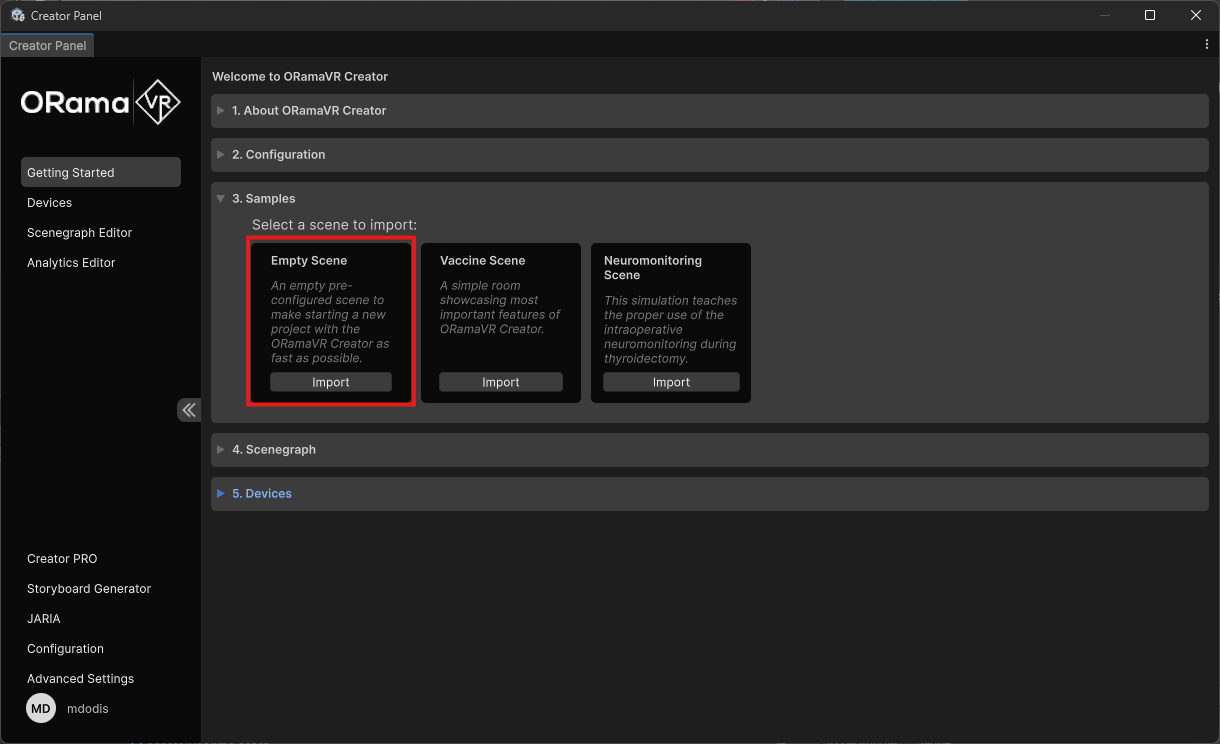The image size is (1220, 744).
Task: Click the 'Welcome to ORamaVR Creator' heading
Action: 300,76
